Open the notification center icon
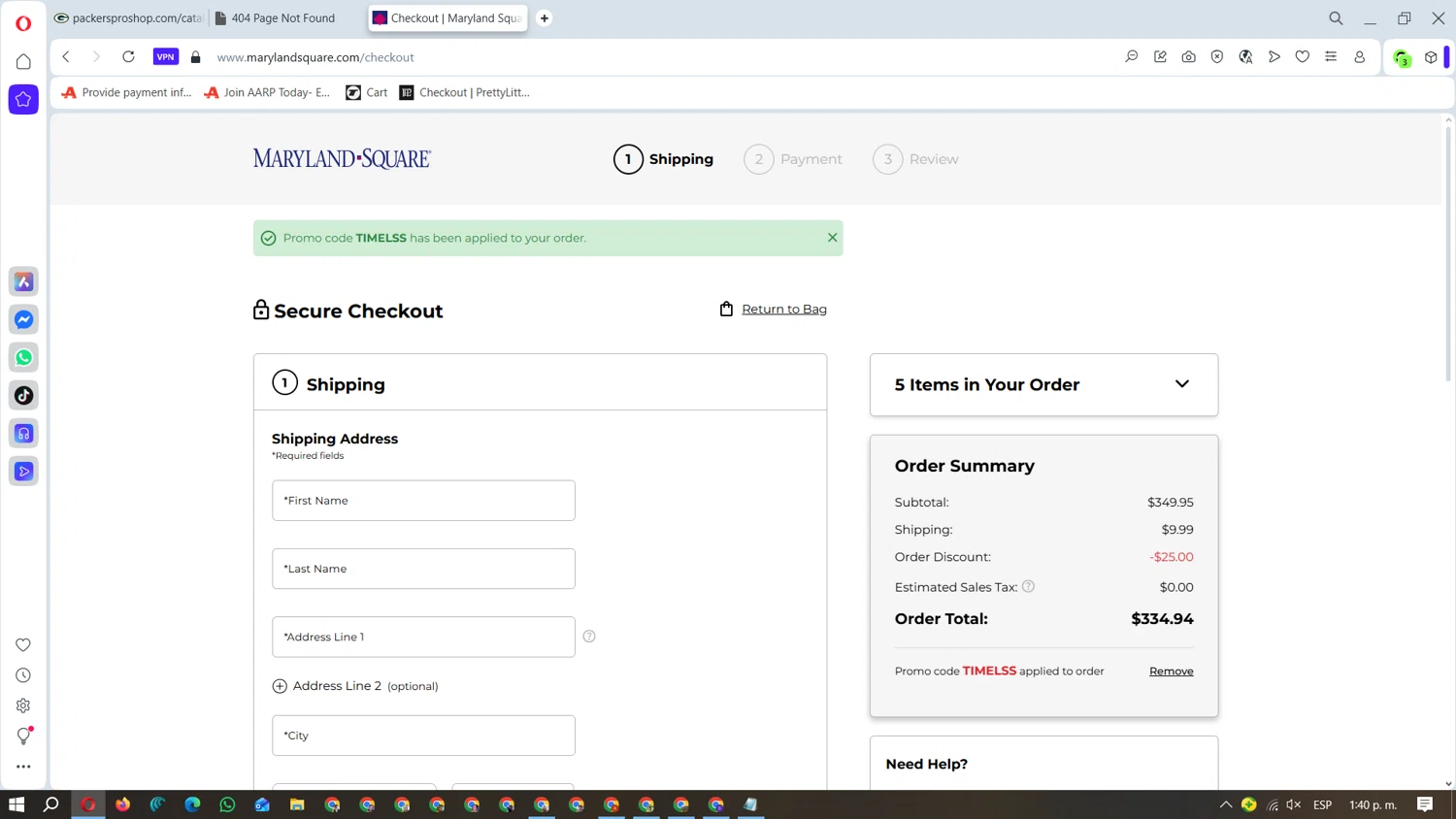The image size is (1456, 819). click(x=1425, y=804)
